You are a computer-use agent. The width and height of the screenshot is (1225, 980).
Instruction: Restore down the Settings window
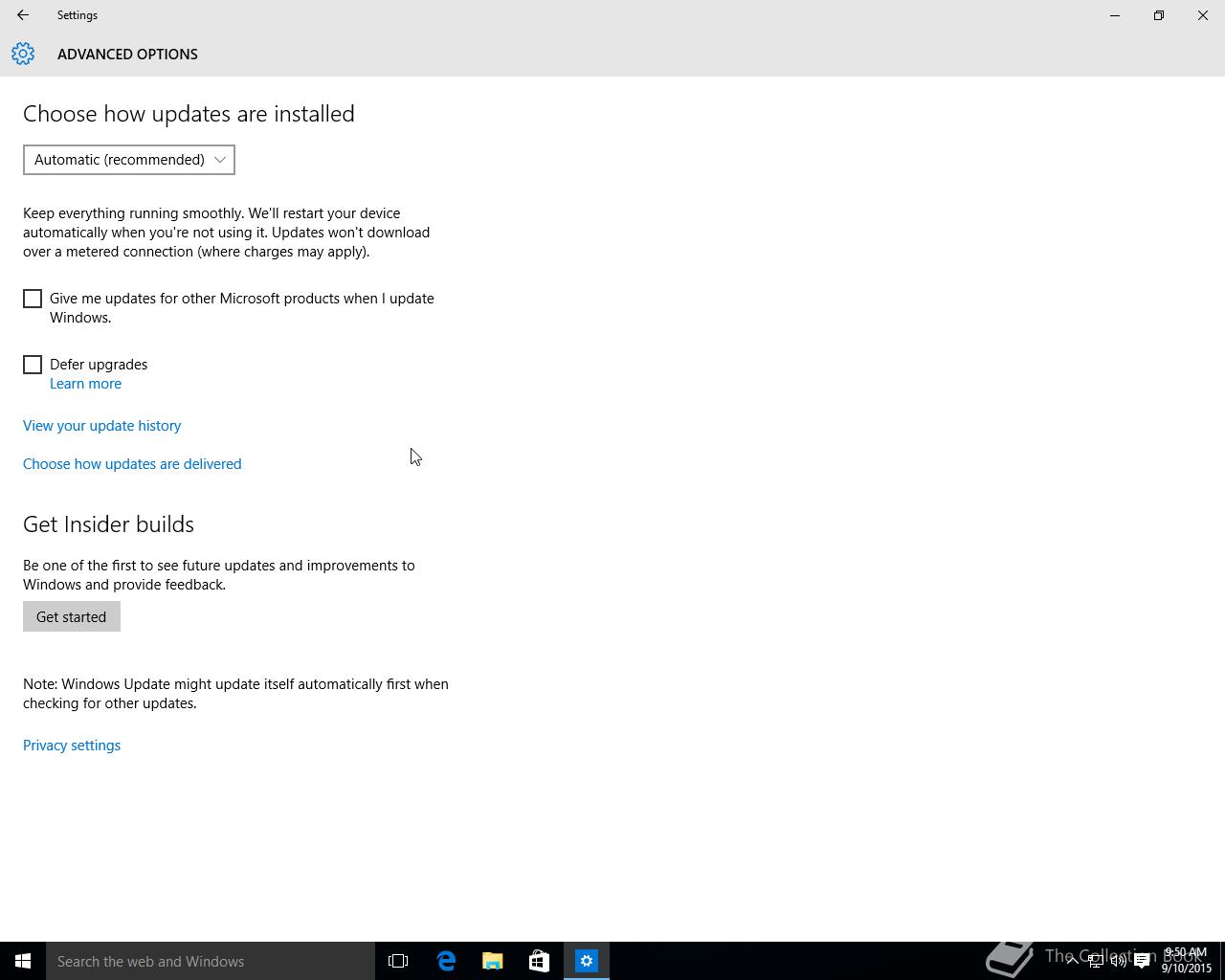point(1159,15)
